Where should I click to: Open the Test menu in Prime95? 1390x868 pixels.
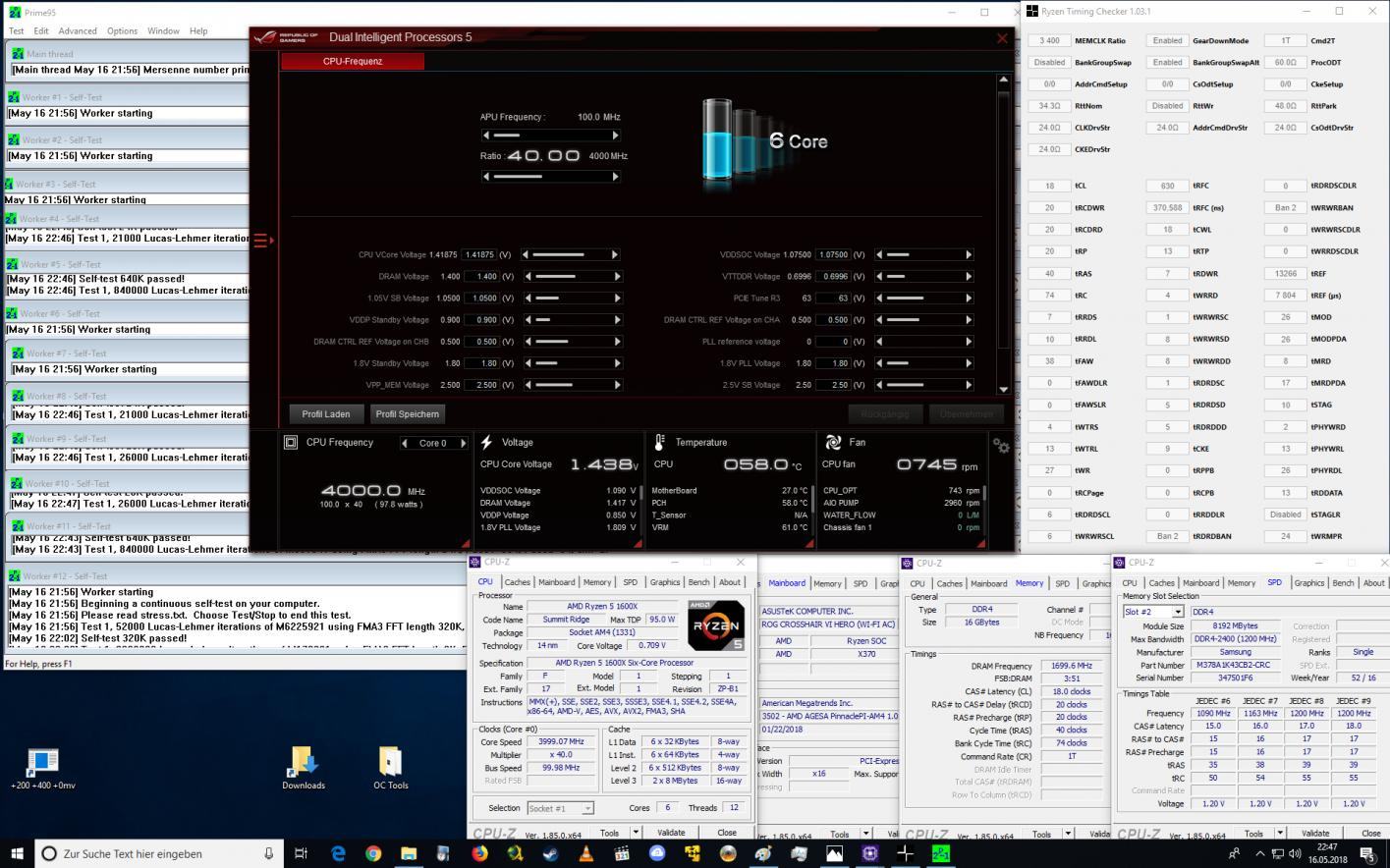[x=16, y=30]
